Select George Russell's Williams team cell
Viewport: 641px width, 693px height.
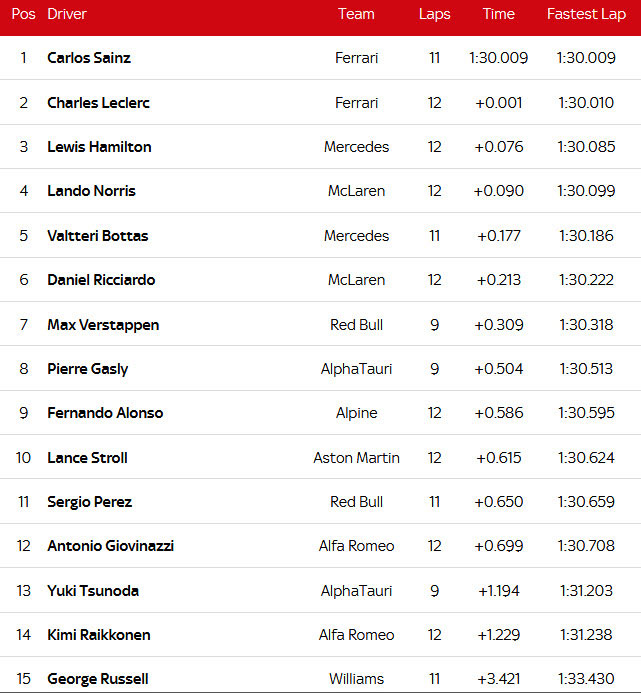[356, 679]
